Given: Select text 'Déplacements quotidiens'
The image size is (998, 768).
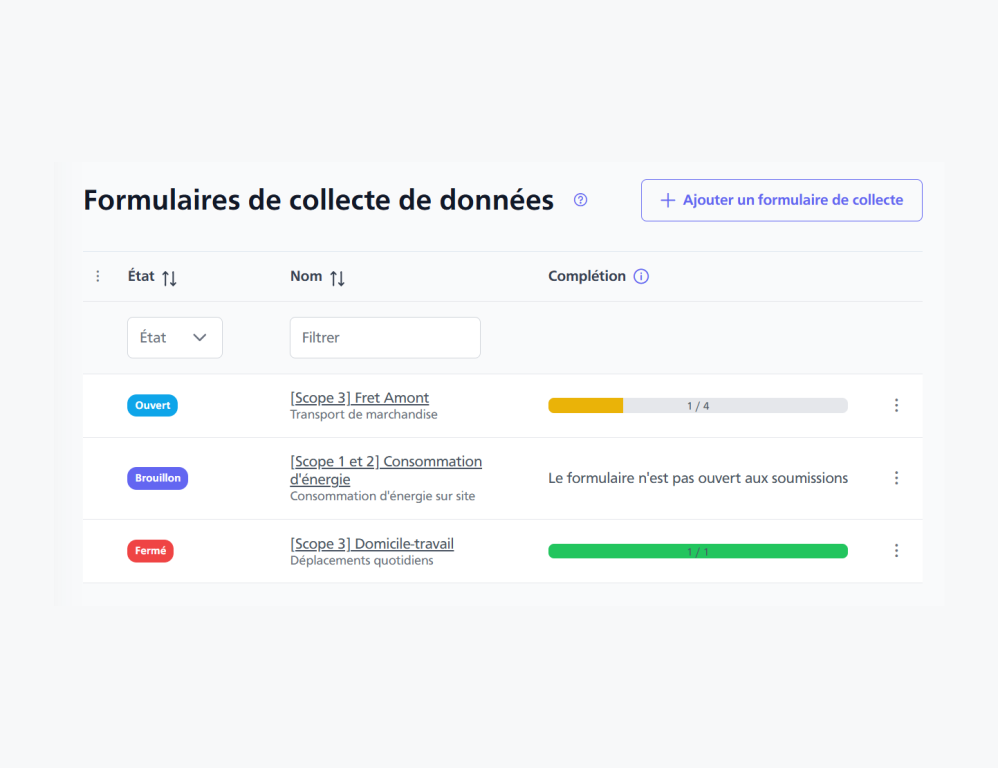Looking at the screenshot, I should tap(362, 561).
